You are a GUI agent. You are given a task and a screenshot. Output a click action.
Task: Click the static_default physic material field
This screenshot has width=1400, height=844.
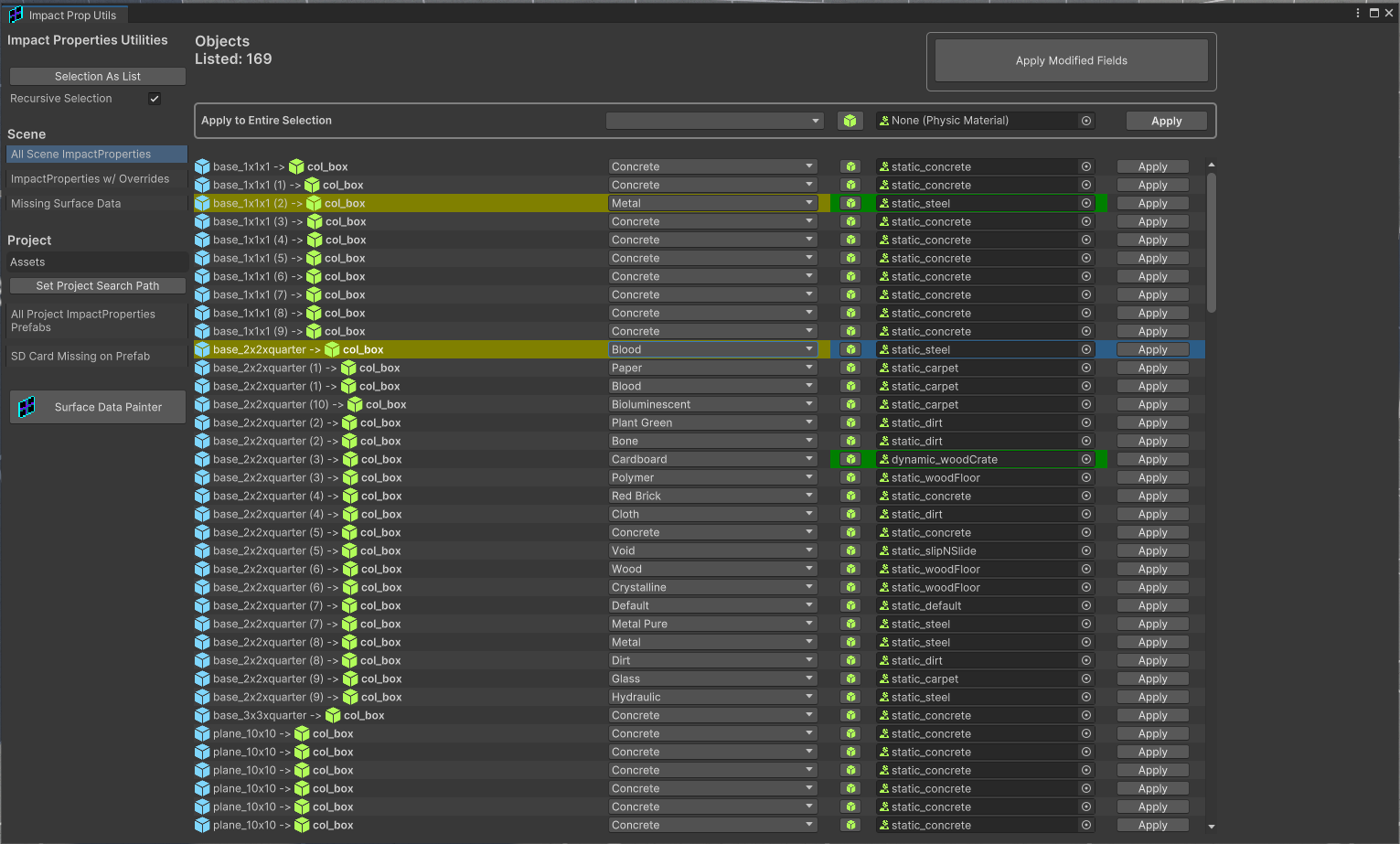click(x=978, y=605)
